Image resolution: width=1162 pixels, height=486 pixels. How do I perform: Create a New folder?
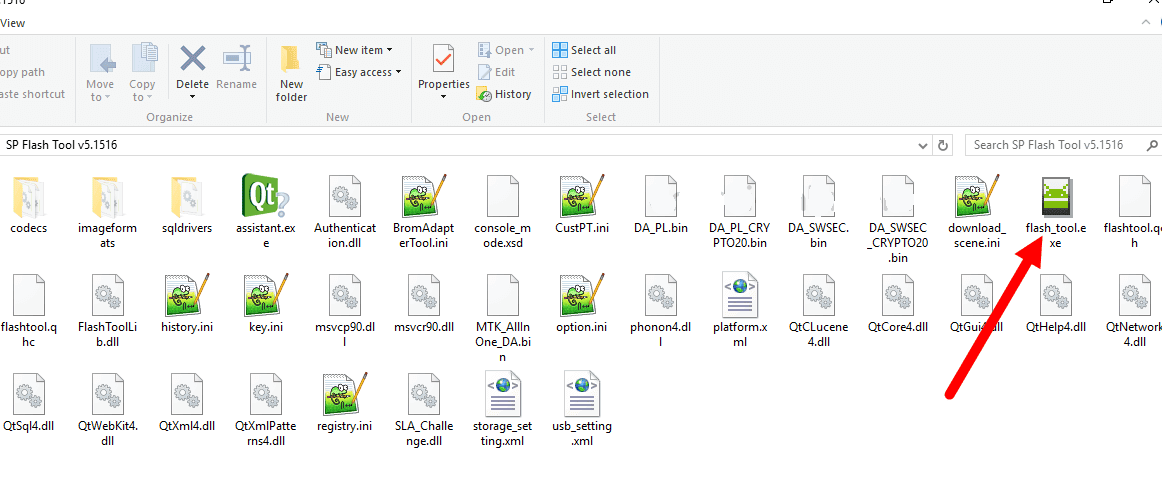[292, 73]
